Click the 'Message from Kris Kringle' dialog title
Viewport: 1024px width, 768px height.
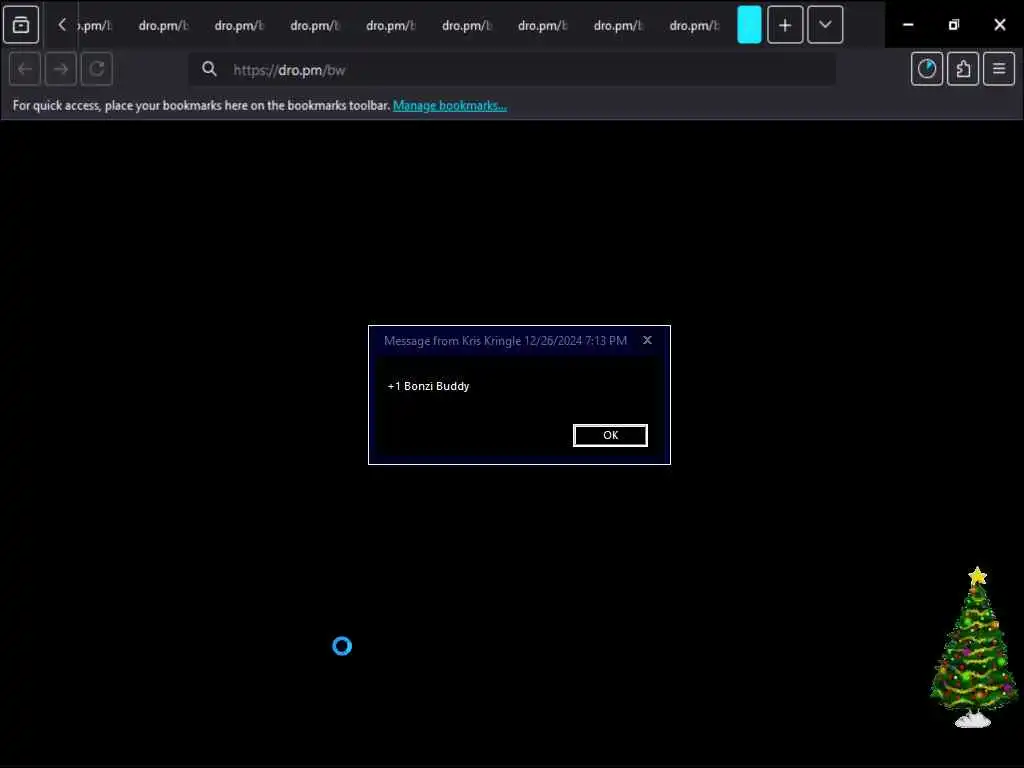click(x=505, y=340)
